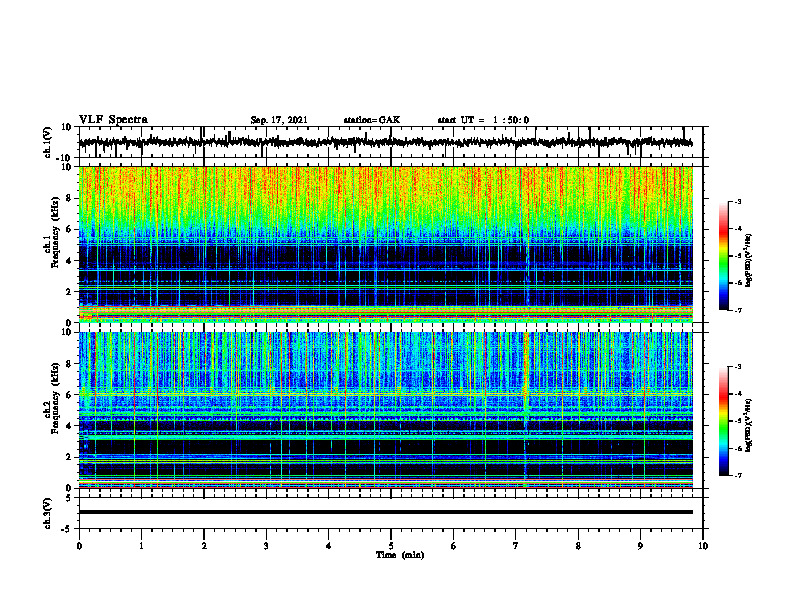Viewport: 792px width, 612px height.
Task: Click the "10" tick on the time axis
Action: [x=703, y=546]
